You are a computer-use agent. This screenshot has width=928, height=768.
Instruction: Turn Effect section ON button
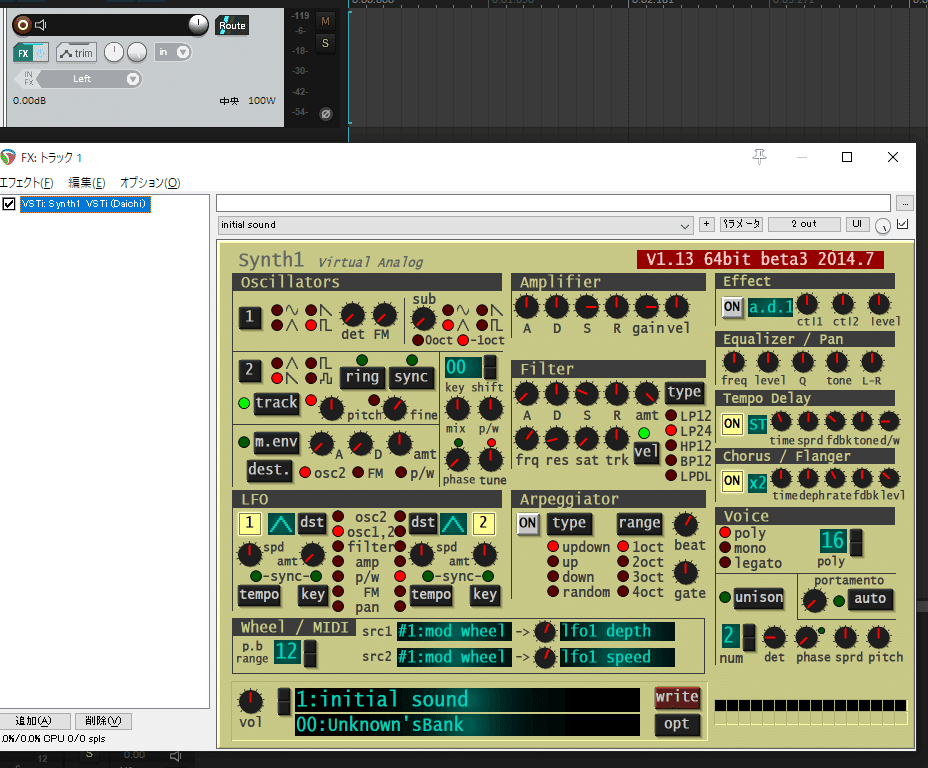(732, 307)
